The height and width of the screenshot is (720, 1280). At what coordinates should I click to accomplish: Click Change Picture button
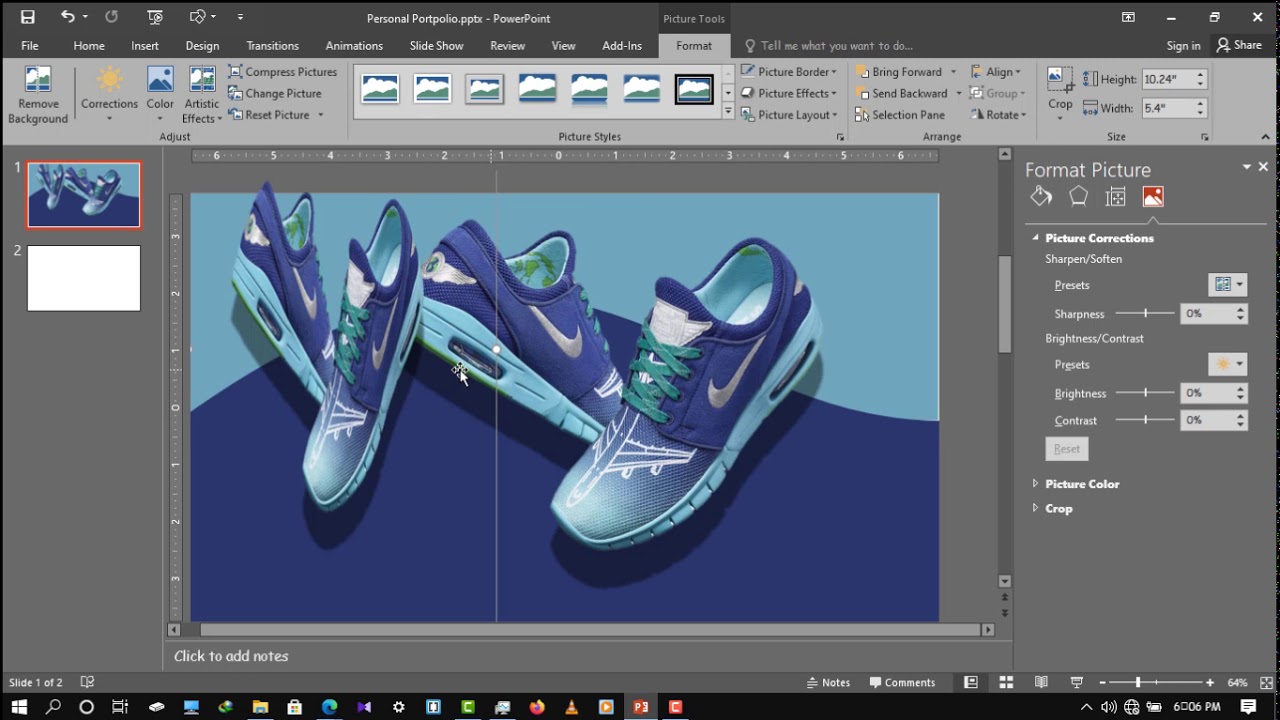(x=275, y=94)
